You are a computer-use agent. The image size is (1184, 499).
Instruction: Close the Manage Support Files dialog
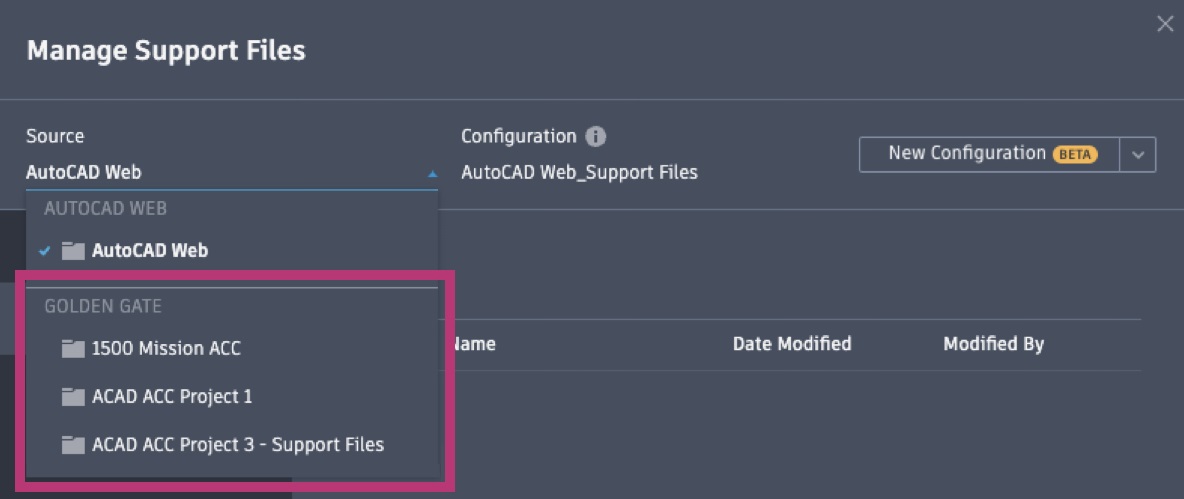click(1165, 24)
